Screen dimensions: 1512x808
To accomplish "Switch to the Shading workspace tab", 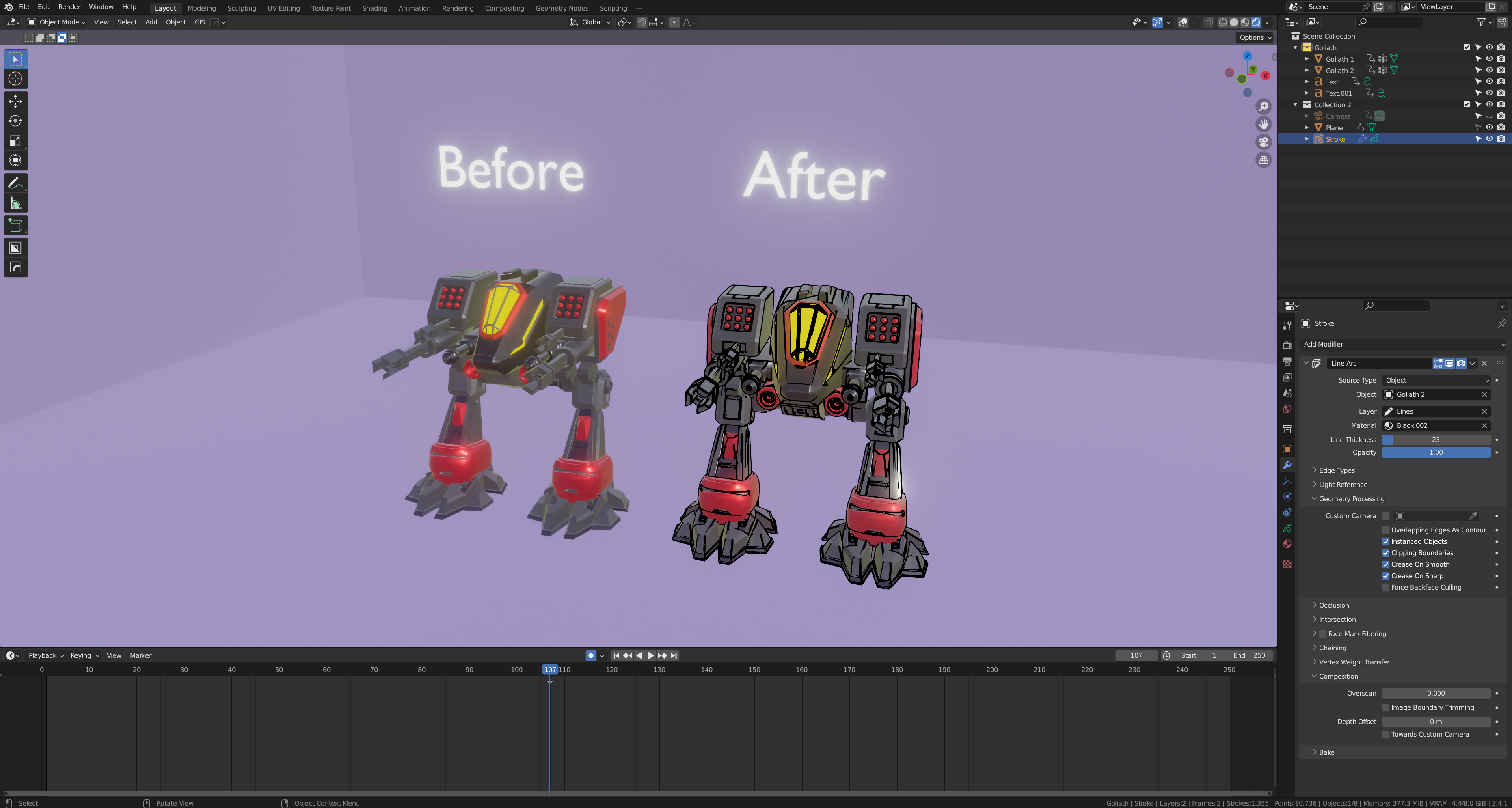I will [374, 8].
